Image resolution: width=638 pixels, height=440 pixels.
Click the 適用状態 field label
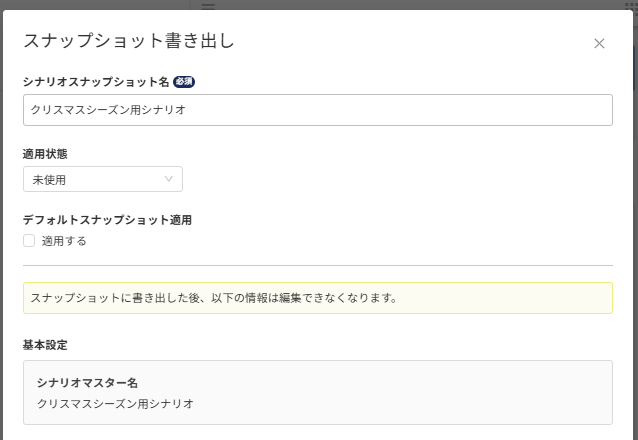coord(45,154)
